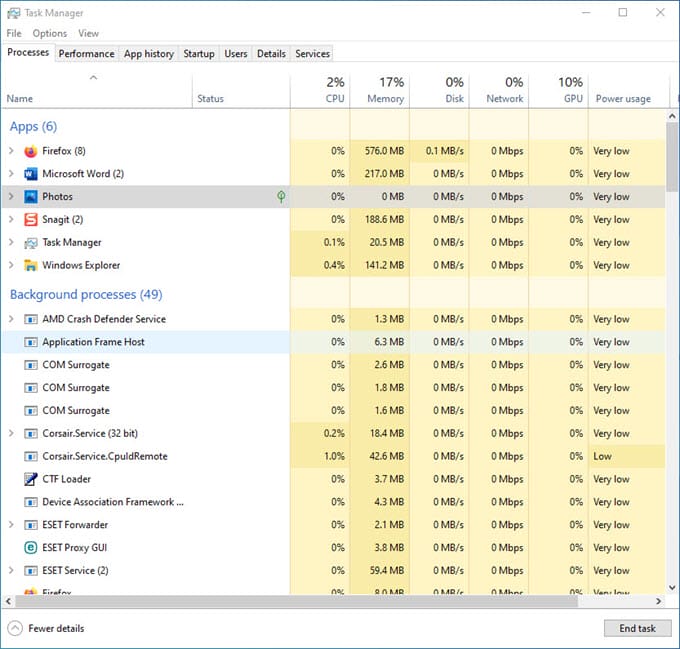Click the green leaf suspended icon on Photos

[x=281, y=197]
